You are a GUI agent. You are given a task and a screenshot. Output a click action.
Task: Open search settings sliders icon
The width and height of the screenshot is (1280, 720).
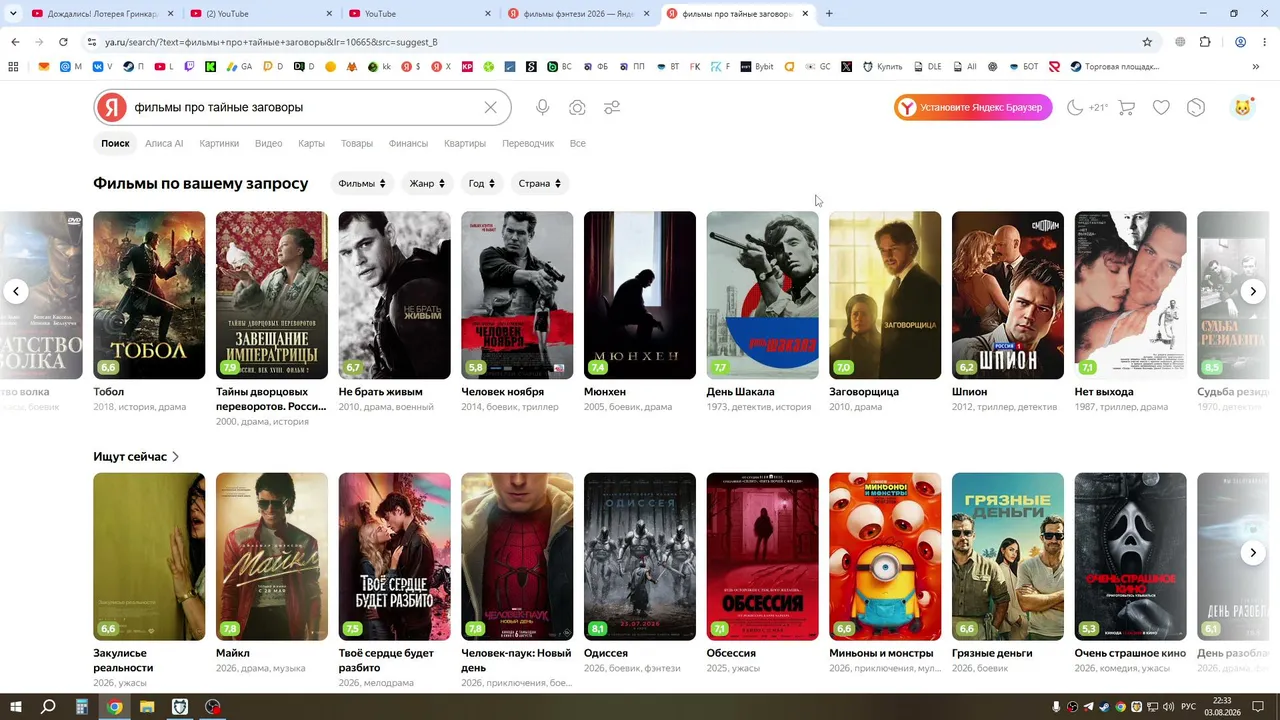pos(612,107)
